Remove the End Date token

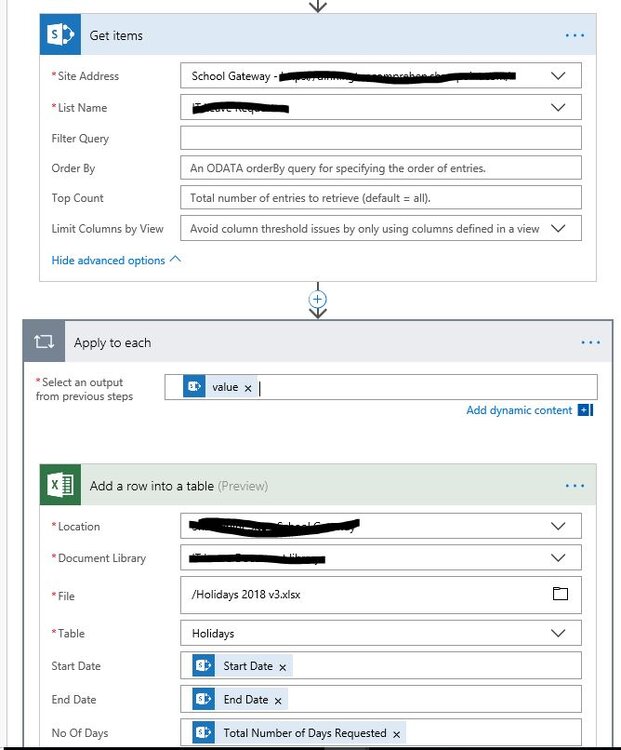click(x=278, y=701)
